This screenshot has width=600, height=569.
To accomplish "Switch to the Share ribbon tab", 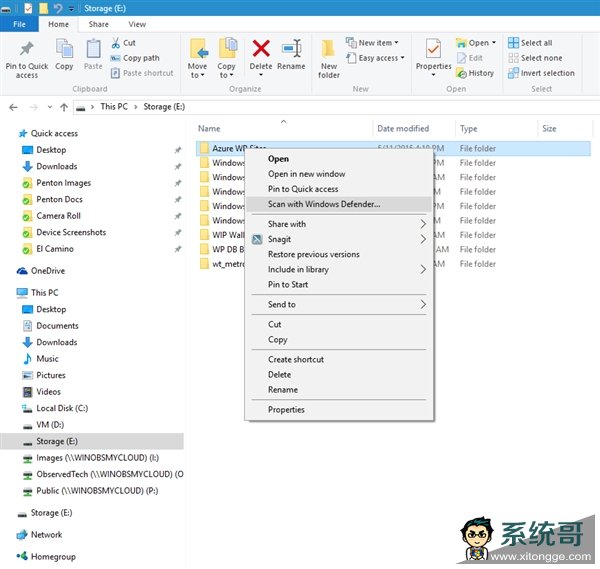I will (x=98, y=24).
